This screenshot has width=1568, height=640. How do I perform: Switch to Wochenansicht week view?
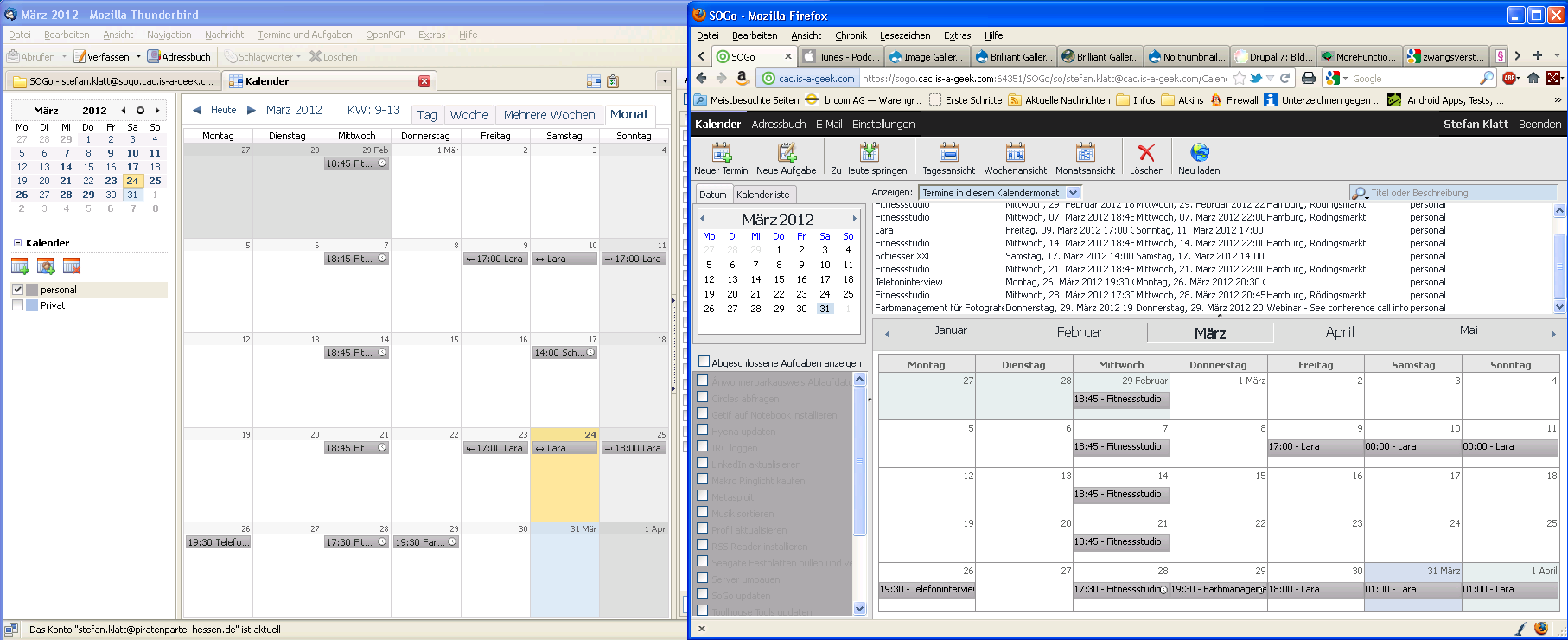coord(1015,153)
